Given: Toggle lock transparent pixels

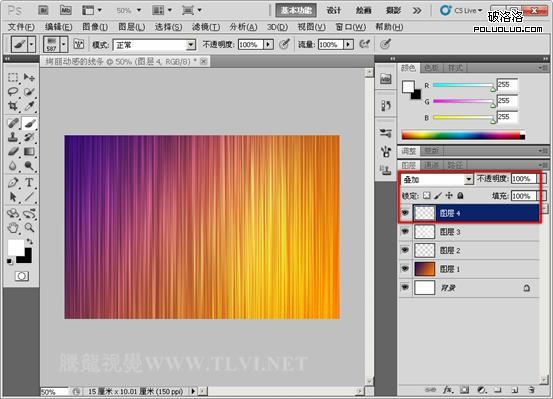Looking at the screenshot, I should click(x=427, y=195).
